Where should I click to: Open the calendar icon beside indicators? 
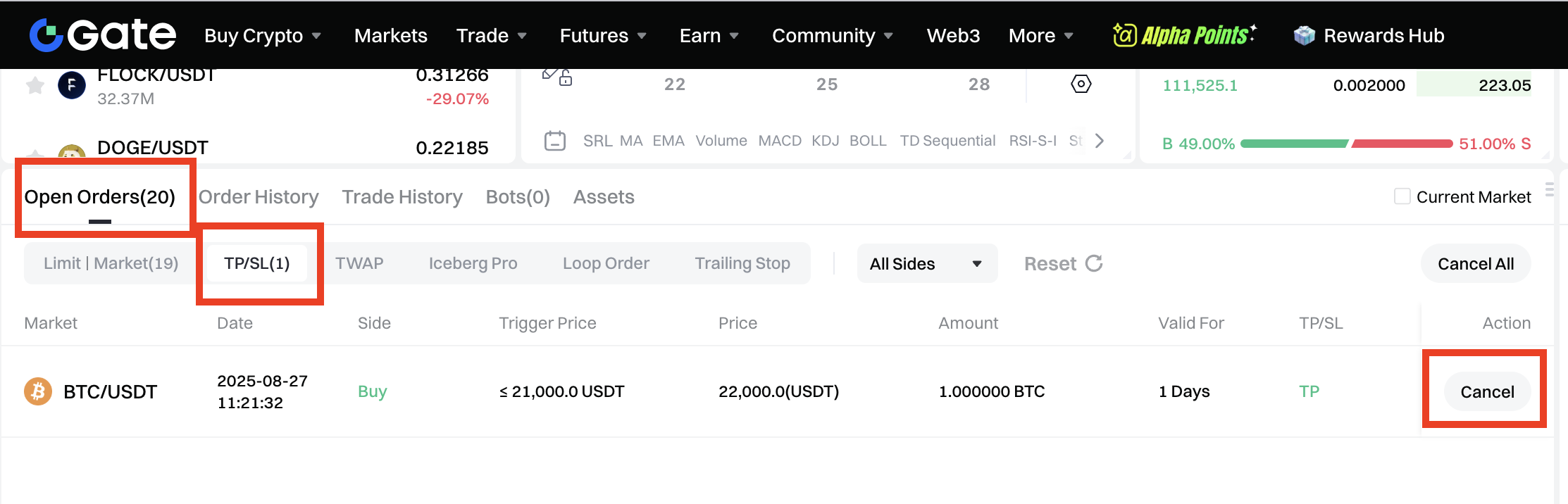pyautogui.click(x=555, y=141)
